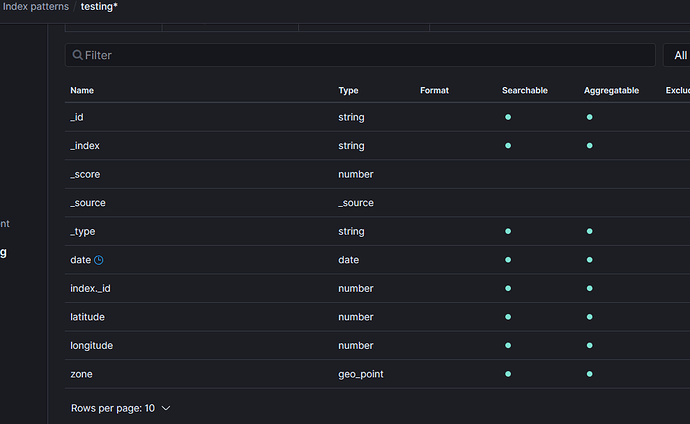Click the Searchable dot in _id row
The image size is (690, 424).
tap(508, 117)
